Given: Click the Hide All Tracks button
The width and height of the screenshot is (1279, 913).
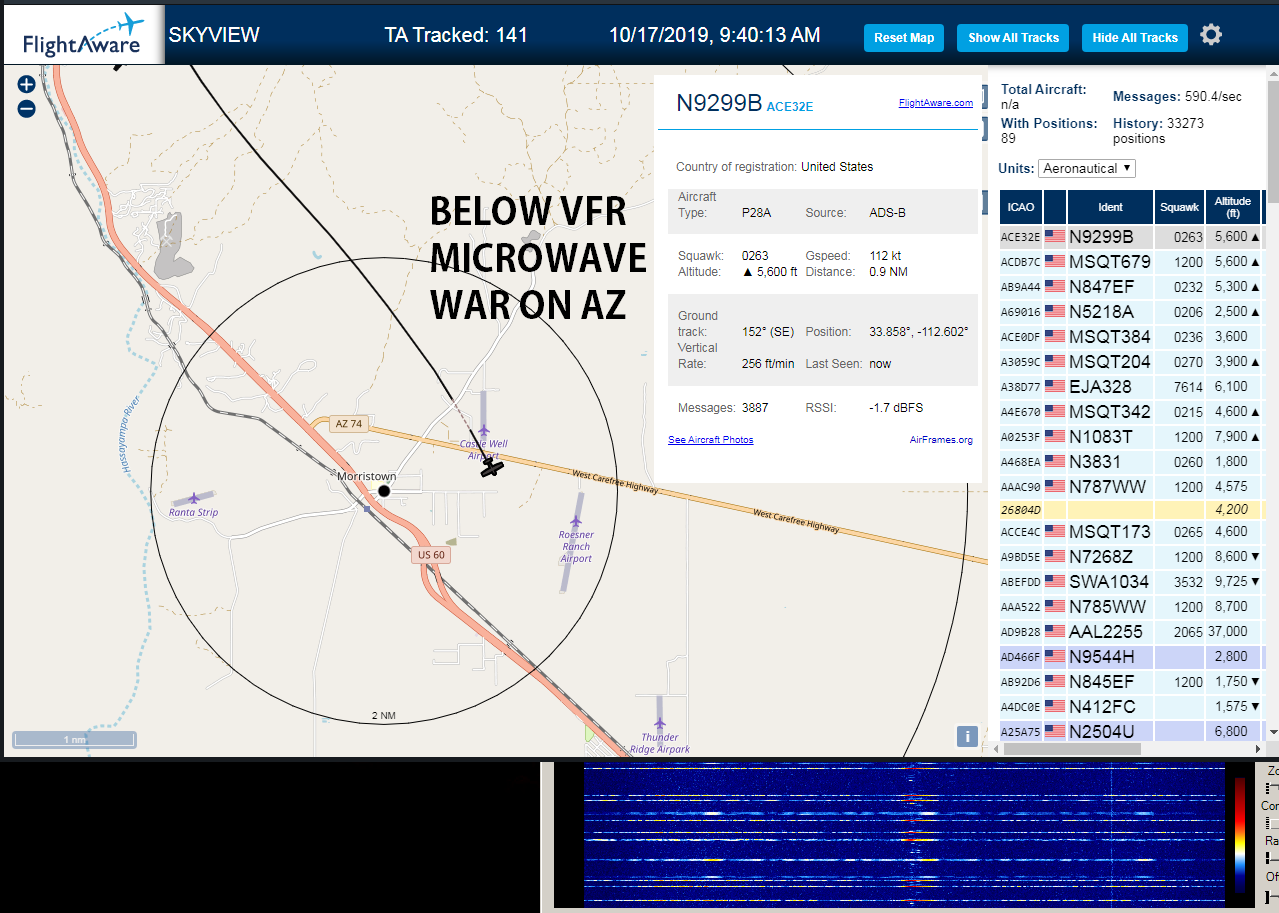Looking at the screenshot, I should pyautogui.click(x=1135, y=38).
